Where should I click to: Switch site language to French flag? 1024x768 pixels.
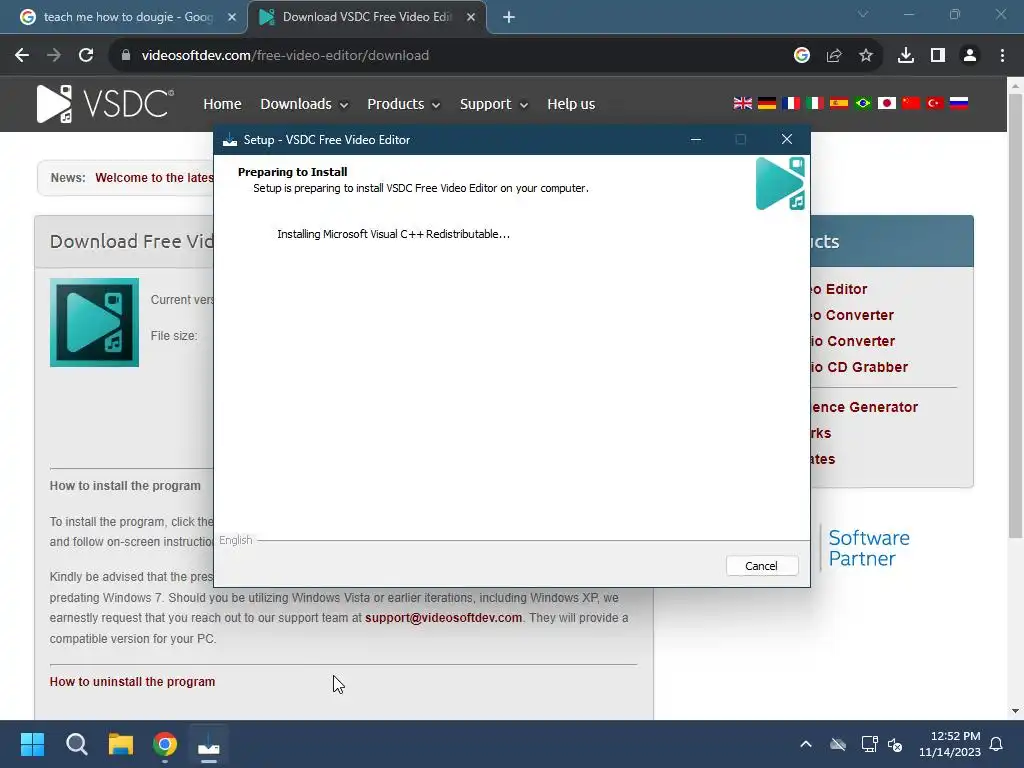coord(791,103)
